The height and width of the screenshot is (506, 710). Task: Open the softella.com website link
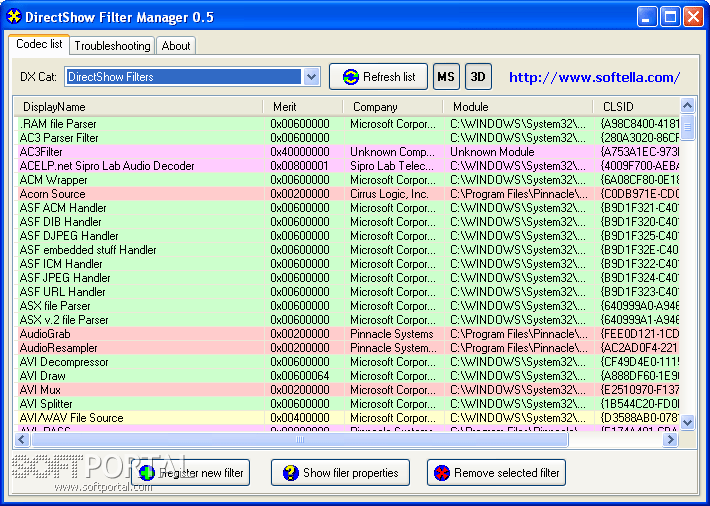[594, 77]
